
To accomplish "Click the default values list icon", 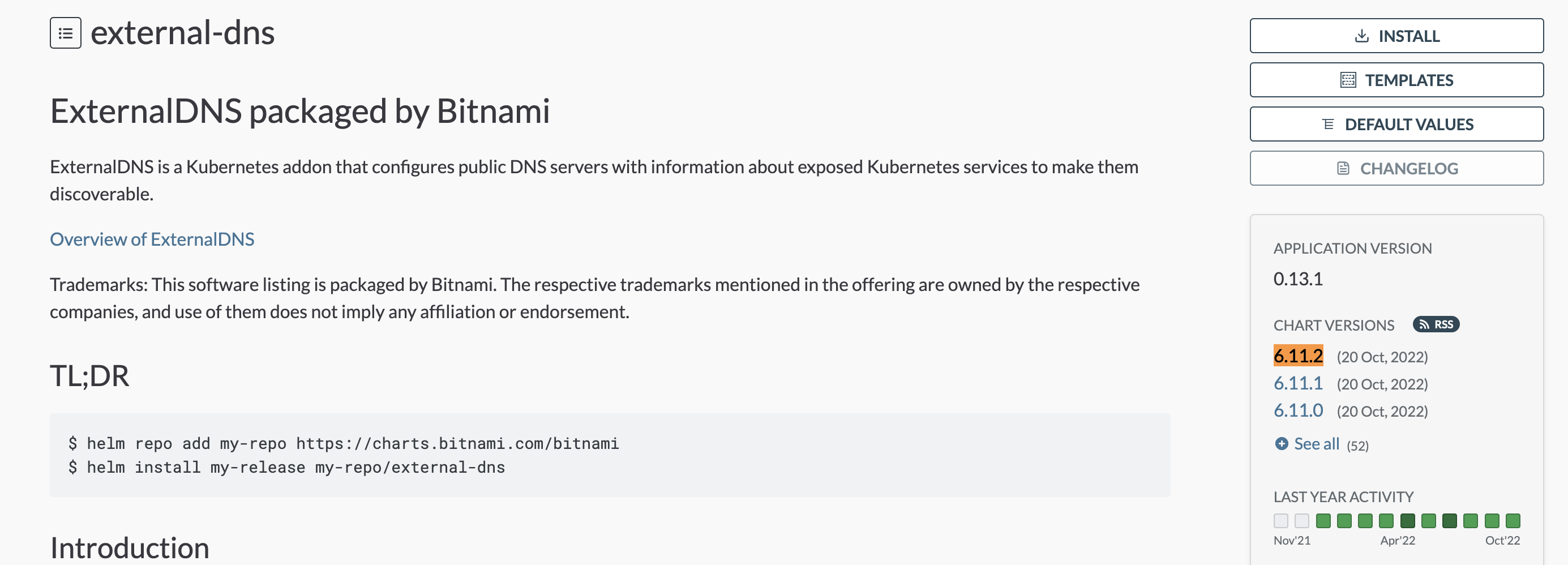I will (1329, 123).
